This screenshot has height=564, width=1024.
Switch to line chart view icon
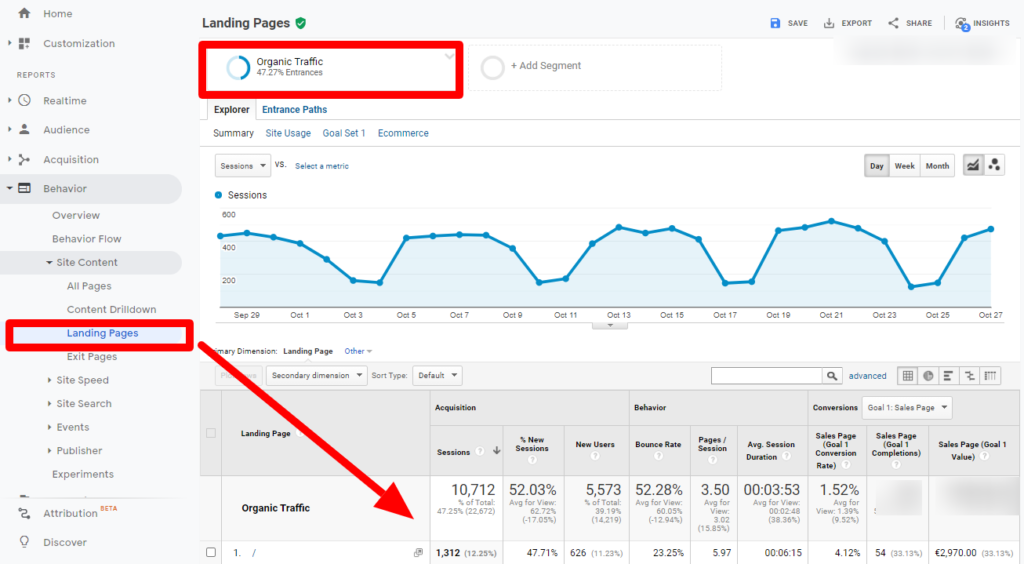click(973, 165)
